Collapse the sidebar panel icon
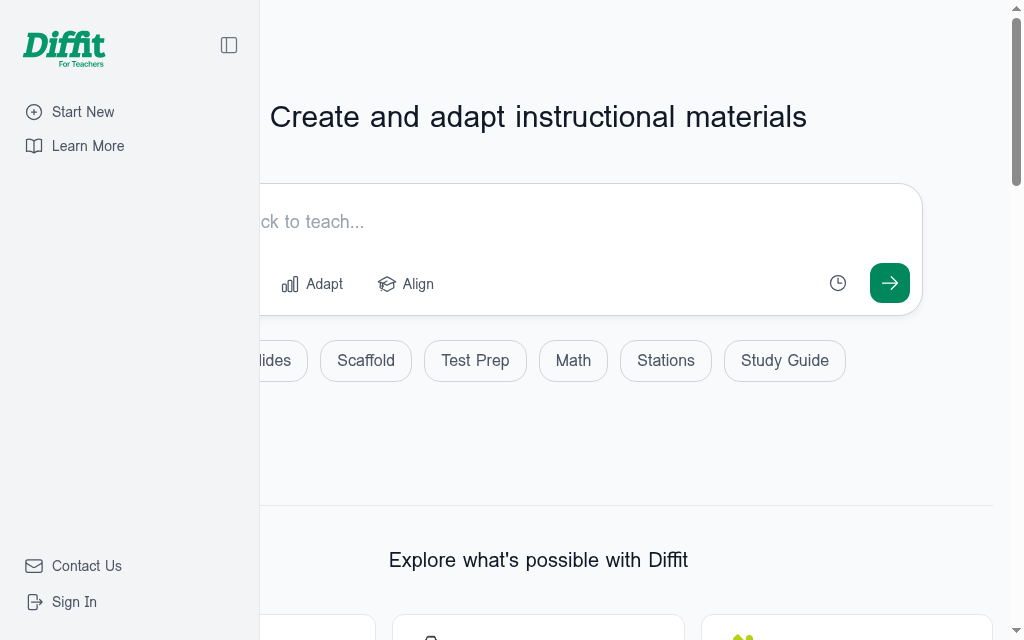Image resolution: width=1024 pixels, height=640 pixels. point(229,45)
